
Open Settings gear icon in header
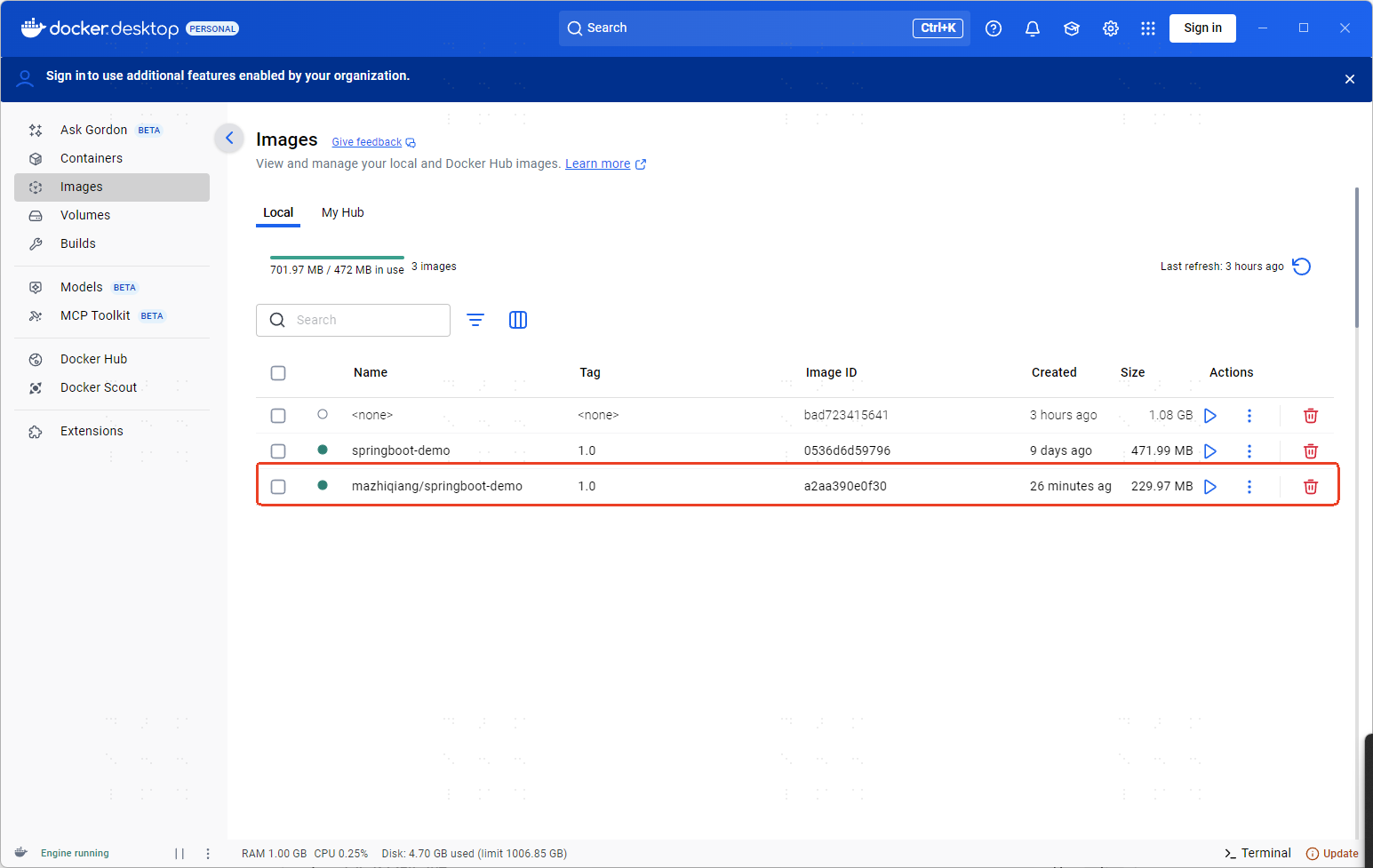pyautogui.click(x=1111, y=28)
